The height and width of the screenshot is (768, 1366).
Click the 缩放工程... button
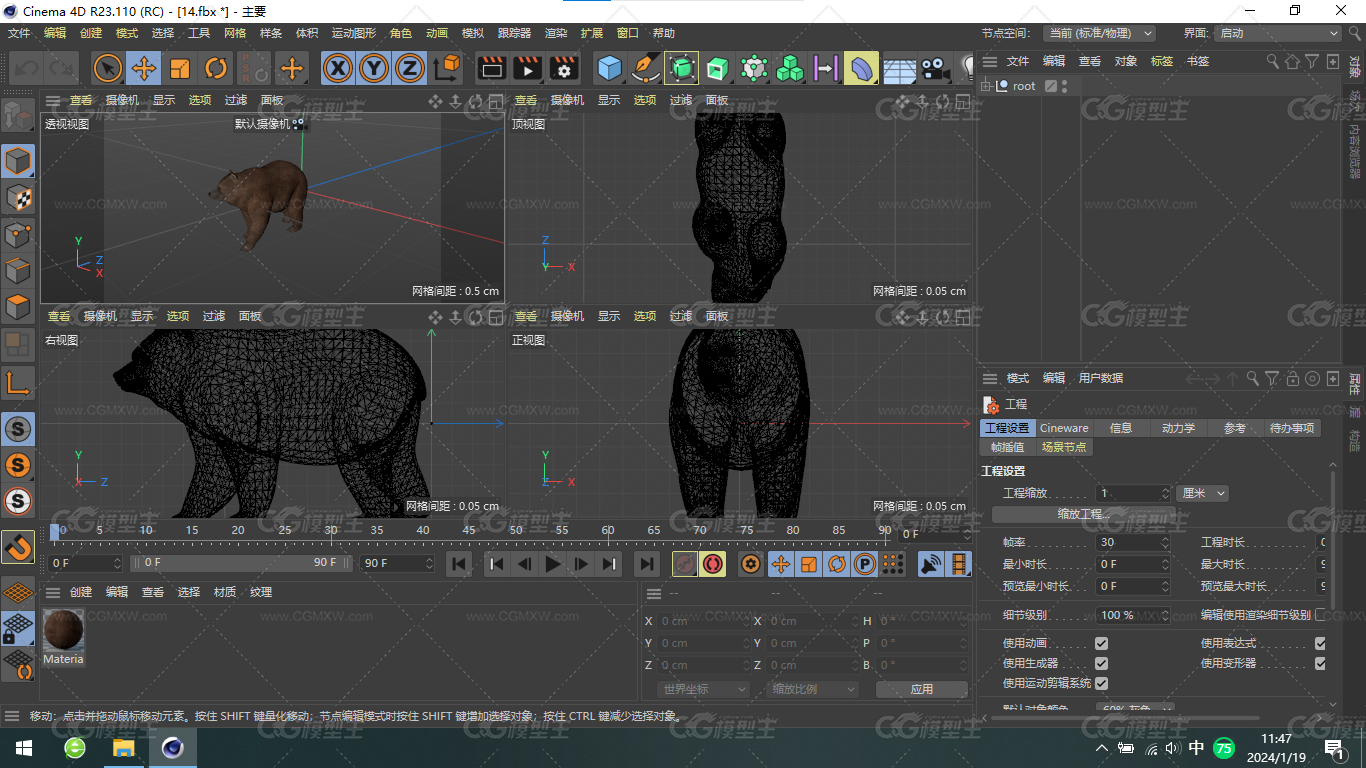coord(1084,514)
